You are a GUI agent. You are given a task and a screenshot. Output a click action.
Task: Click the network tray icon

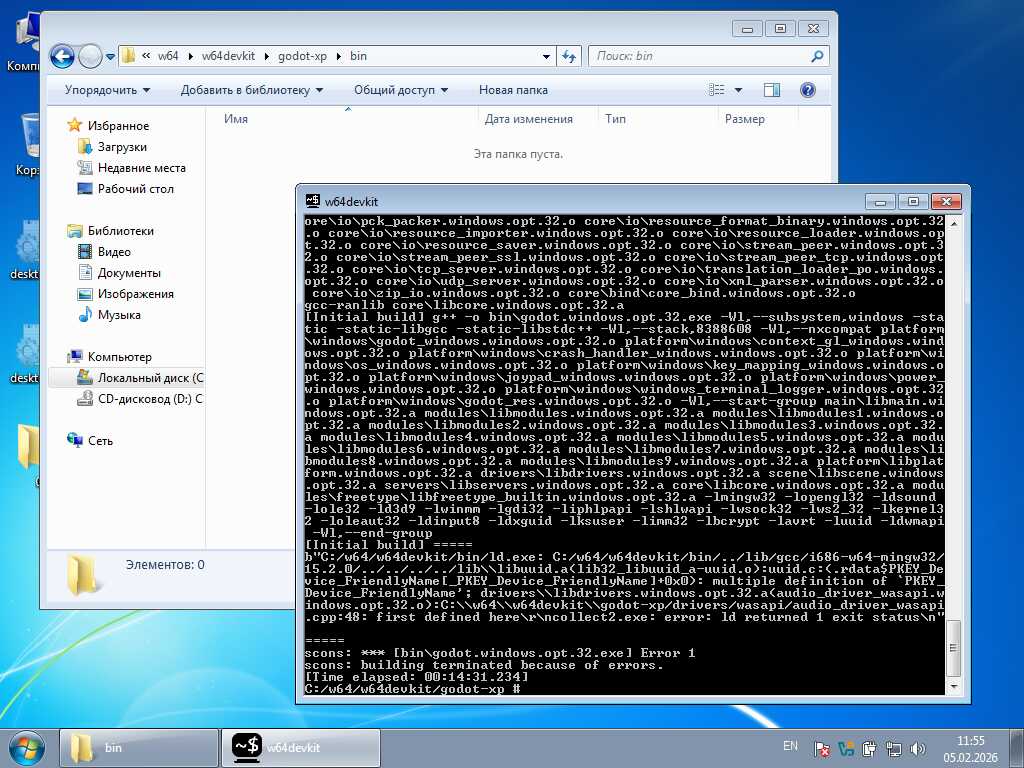pyautogui.click(x=893, y=748)
